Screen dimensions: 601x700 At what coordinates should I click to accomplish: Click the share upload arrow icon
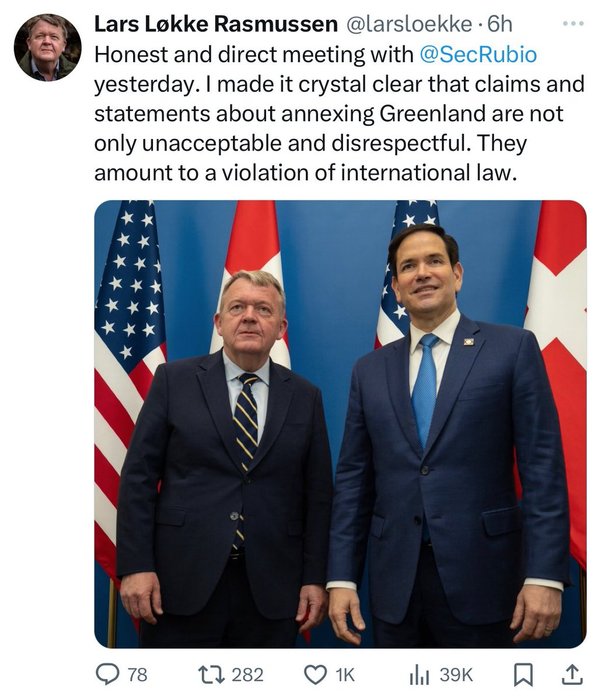tap(573, 675)
